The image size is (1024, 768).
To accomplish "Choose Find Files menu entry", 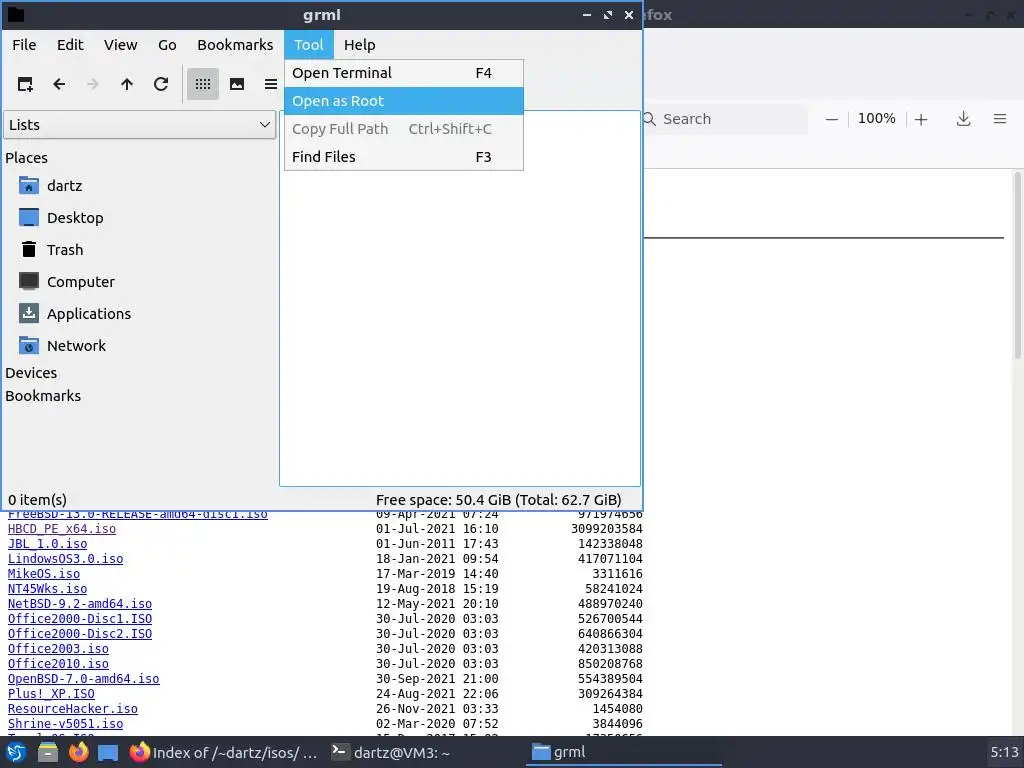I will 404,157.
